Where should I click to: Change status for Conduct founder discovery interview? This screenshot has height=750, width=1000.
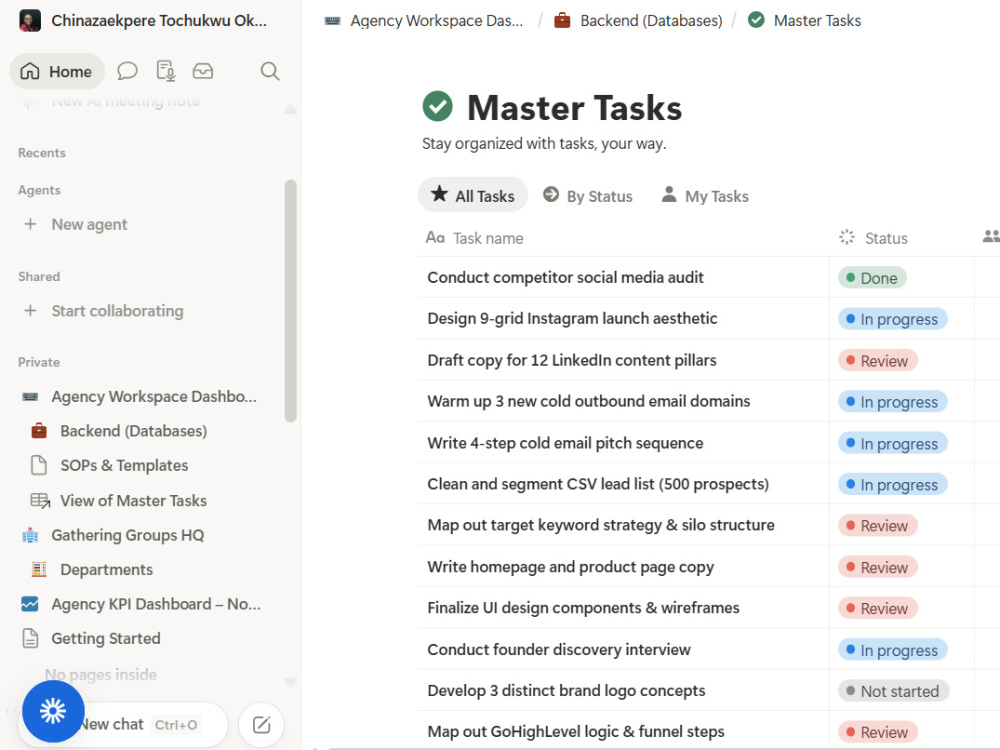[892, 650]
